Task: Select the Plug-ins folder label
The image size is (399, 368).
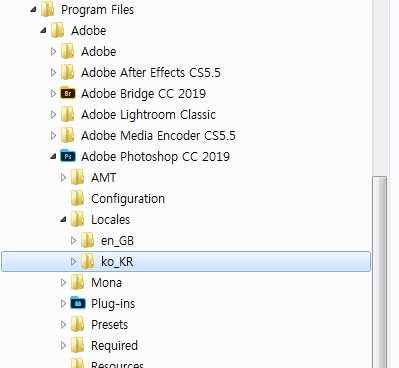Action: point(113,304)
